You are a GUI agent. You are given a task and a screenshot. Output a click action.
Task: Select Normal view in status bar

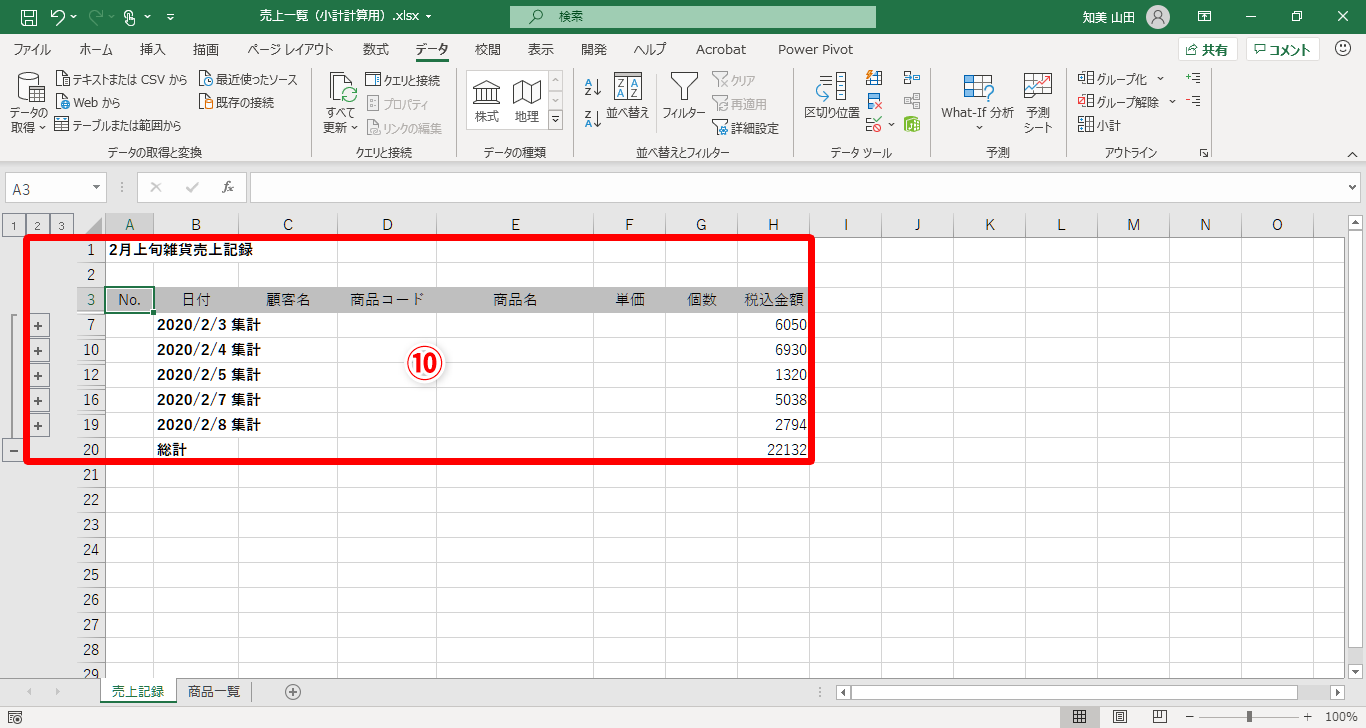point(1080,717)
